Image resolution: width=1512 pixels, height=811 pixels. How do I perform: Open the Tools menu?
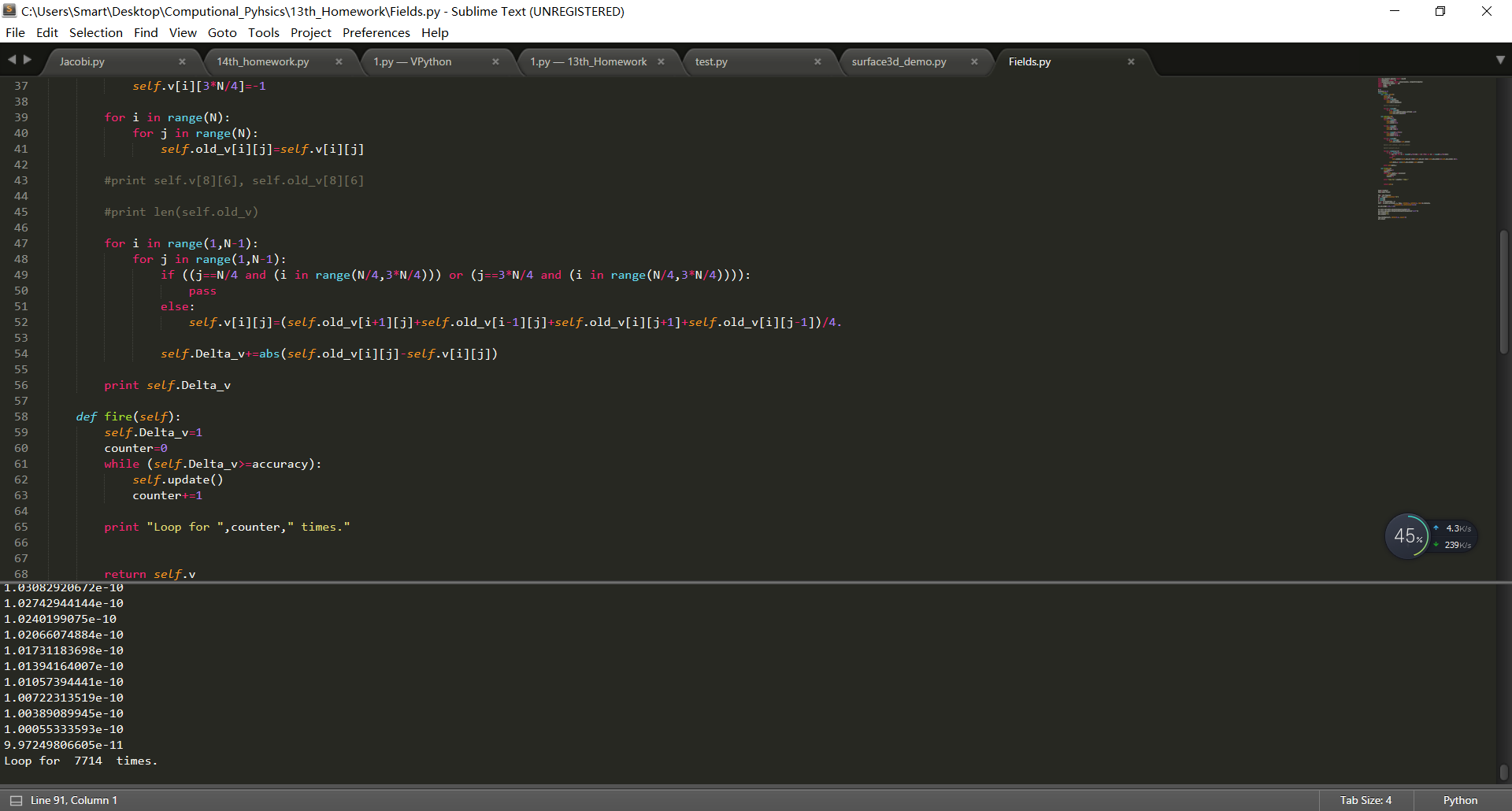click(x=264, y=32)
